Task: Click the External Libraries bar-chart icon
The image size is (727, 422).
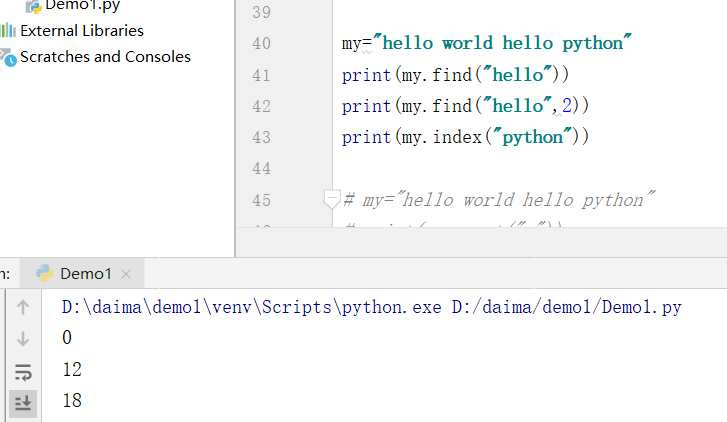Action: click(8, 31)
